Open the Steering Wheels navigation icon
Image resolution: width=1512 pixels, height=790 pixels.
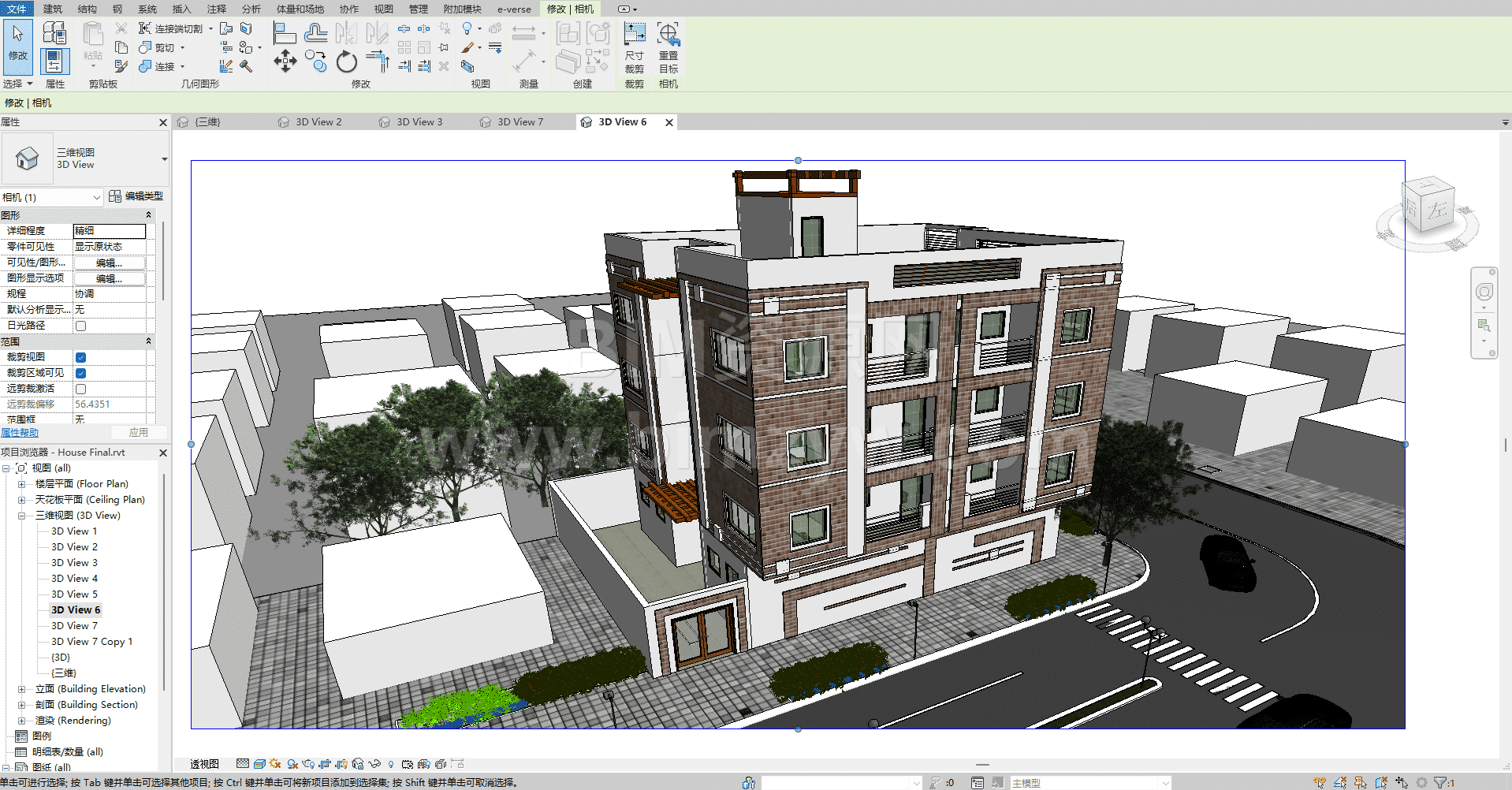[1484, 293]
